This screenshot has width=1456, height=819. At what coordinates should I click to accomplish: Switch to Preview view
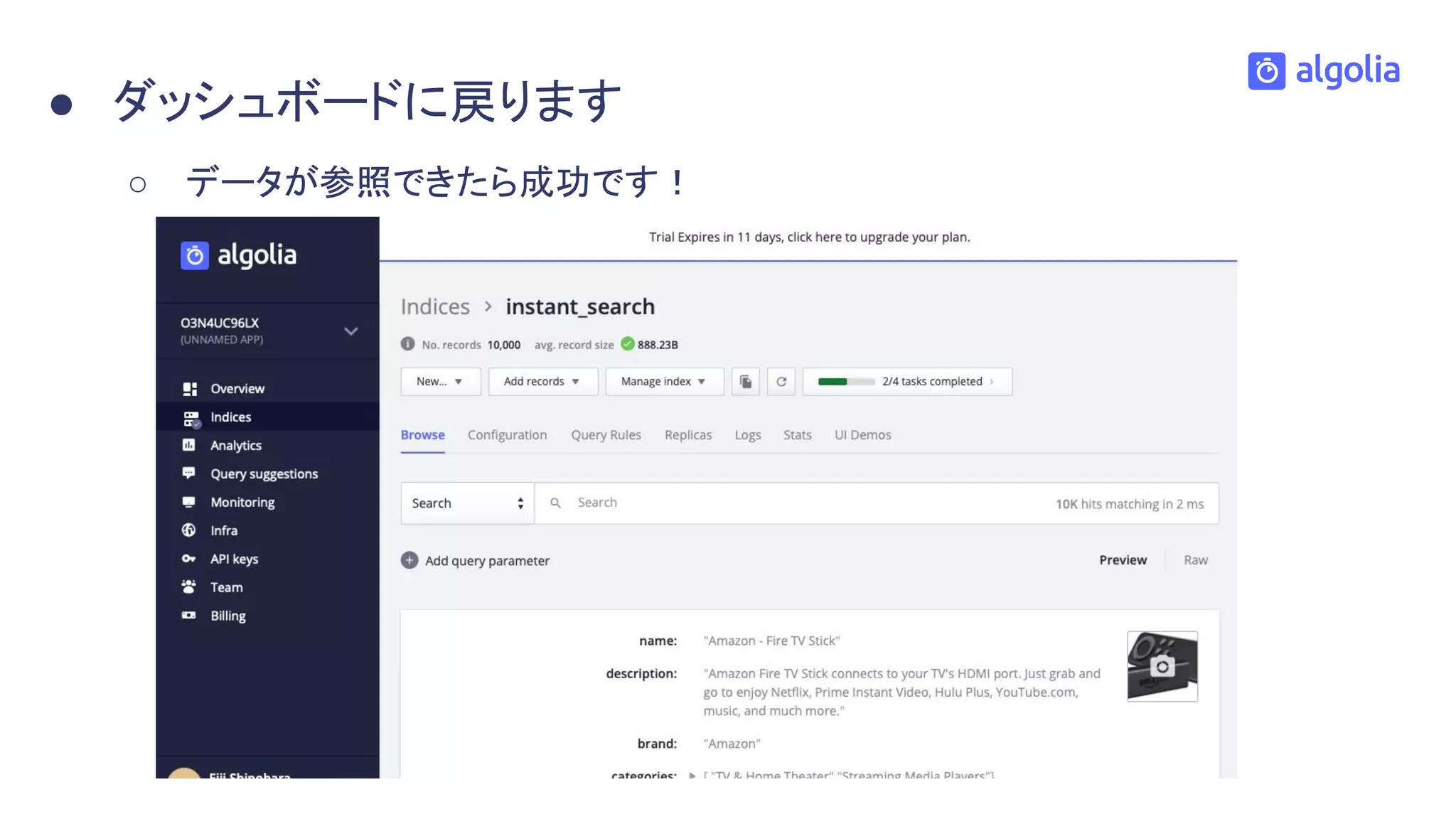1123,560
